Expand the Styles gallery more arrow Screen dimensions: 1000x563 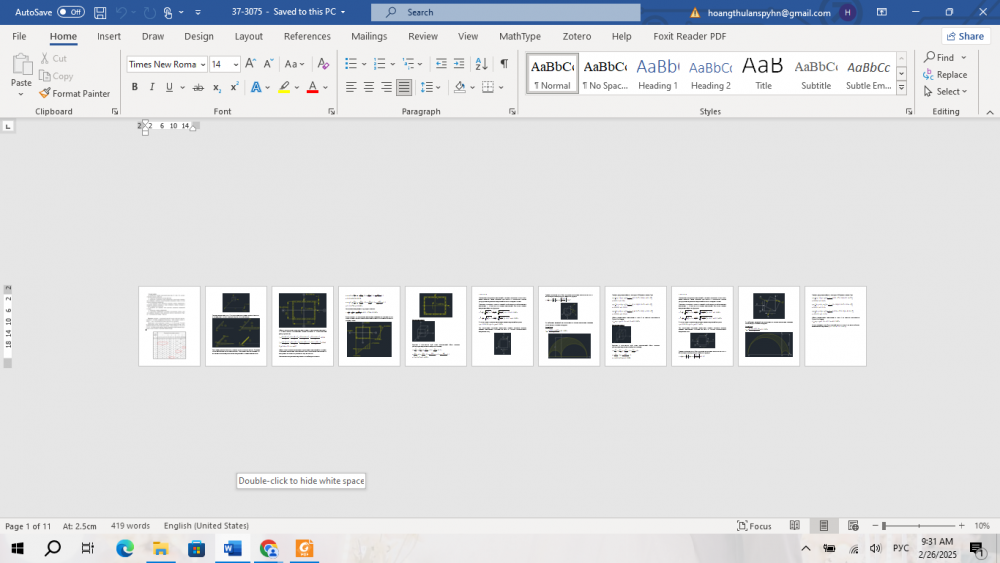902,88
